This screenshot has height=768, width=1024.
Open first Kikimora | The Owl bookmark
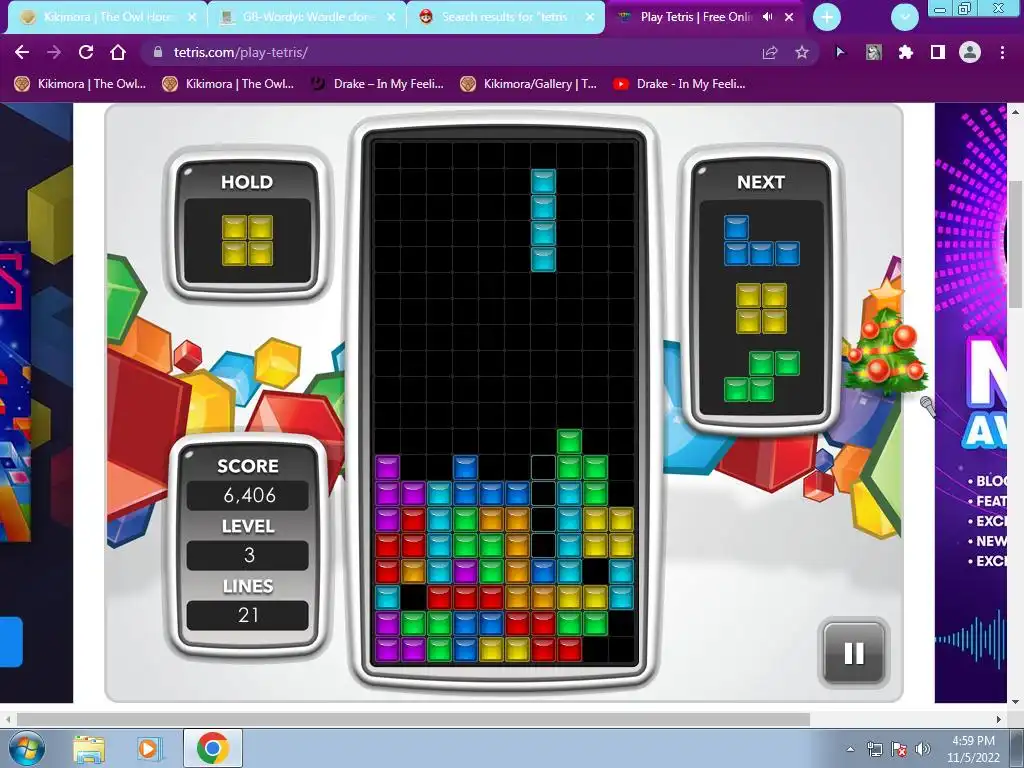[x=80, y=84]
